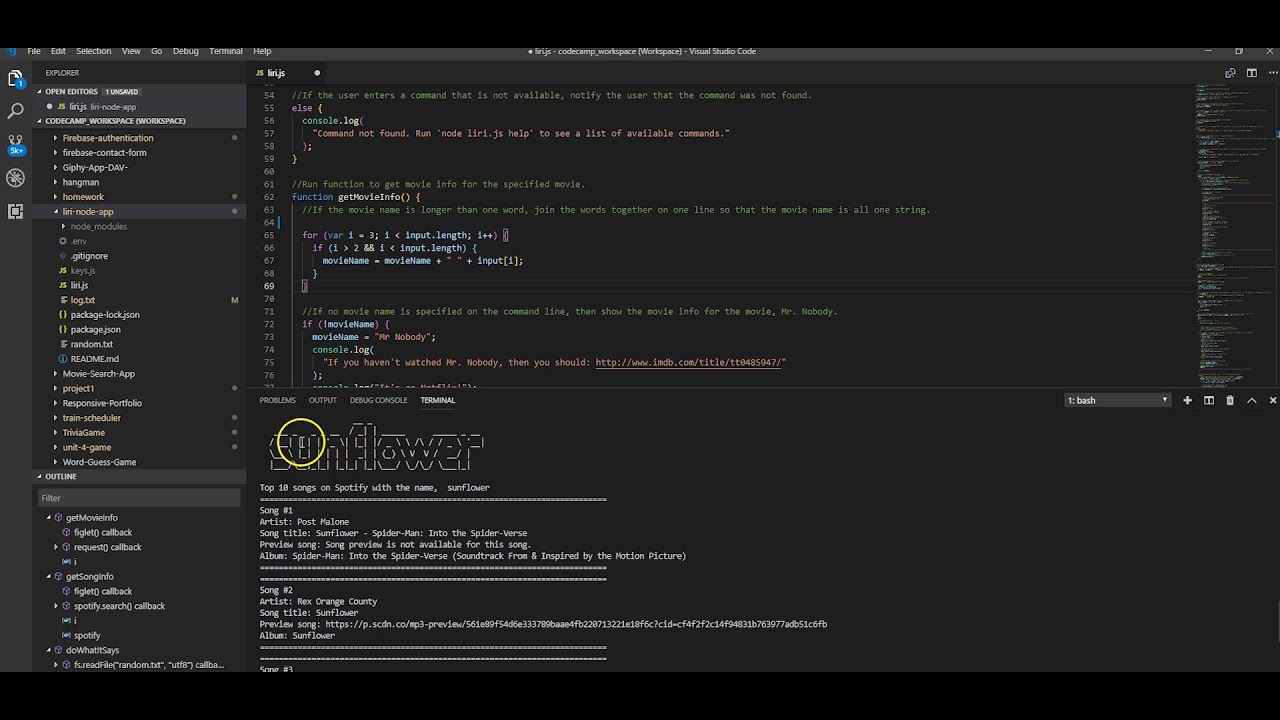The width and height of the screenshot is (1280, 720).
Task: Expand the hangman folder
Action: (x=80, y=182)
